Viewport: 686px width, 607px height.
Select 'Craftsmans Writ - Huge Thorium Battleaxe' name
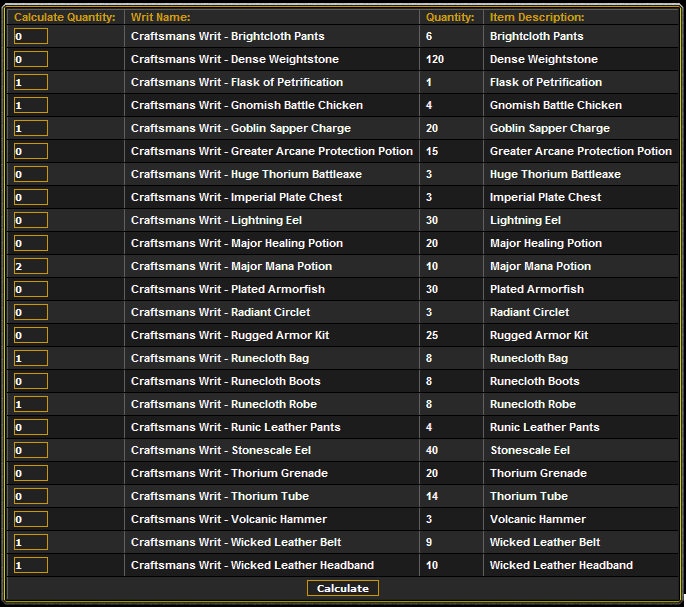[x=246, y=174]
